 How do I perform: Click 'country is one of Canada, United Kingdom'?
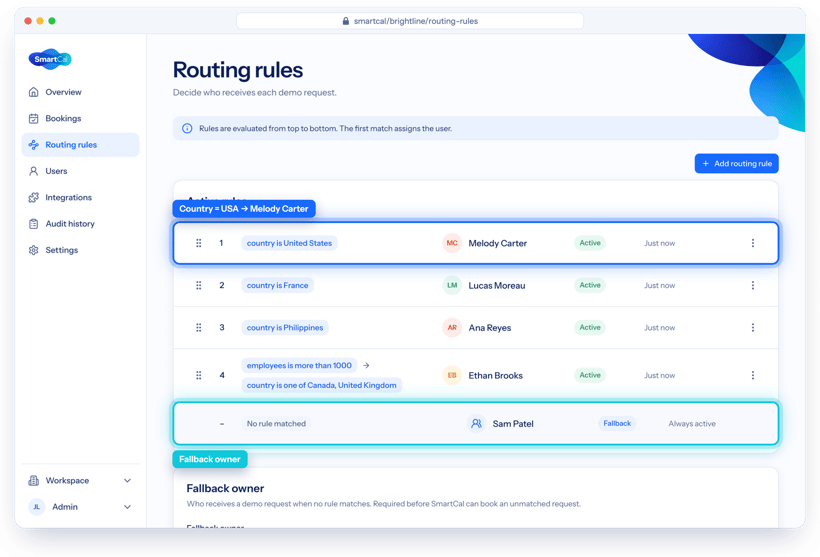322,385
